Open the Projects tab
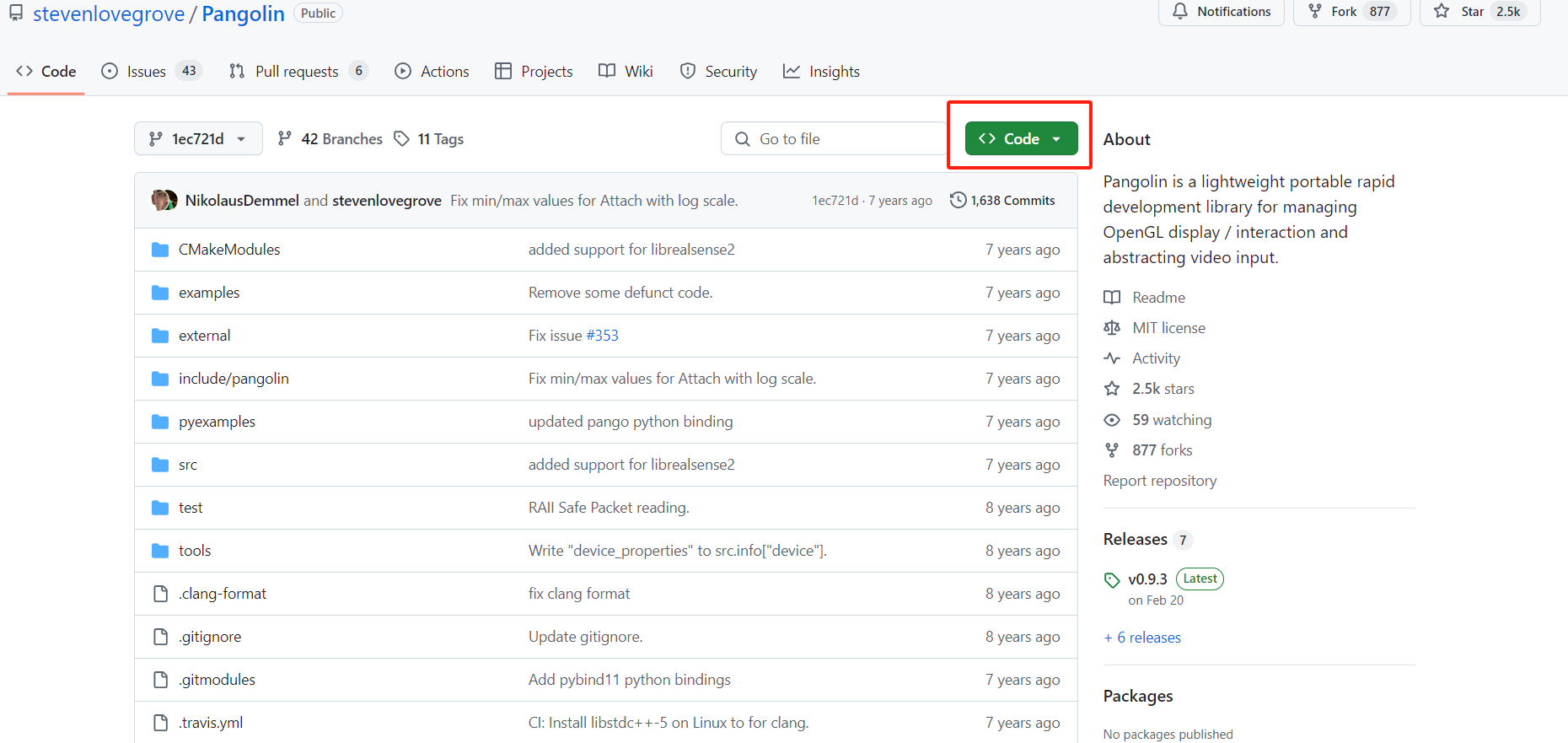1568x743 pixels. [x=534, y=72]
